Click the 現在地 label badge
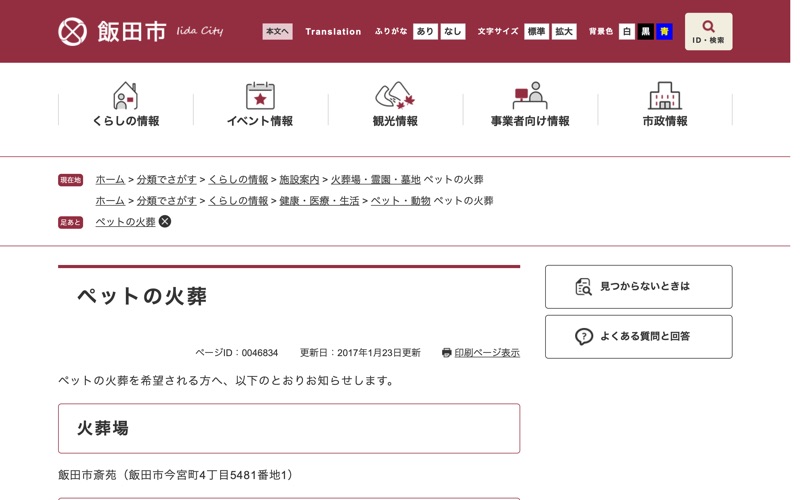800x500 pixels. 70,180
